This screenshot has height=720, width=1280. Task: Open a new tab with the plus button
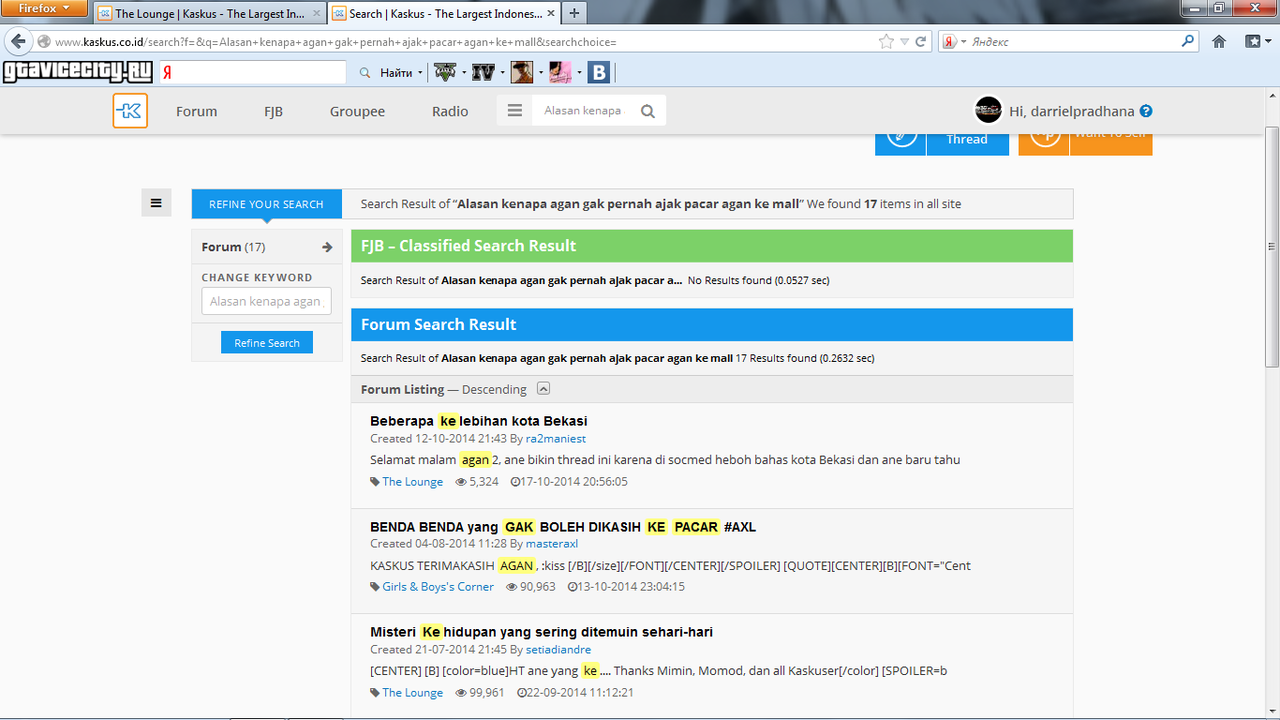point(575,13)
